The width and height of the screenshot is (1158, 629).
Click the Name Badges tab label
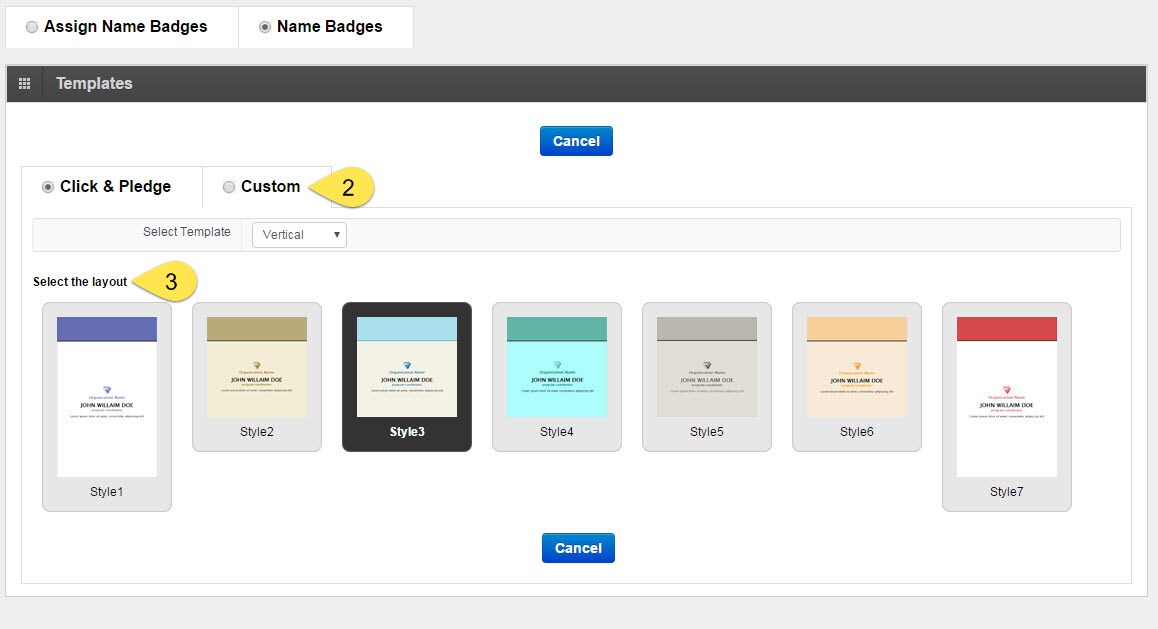click(329, 27)
